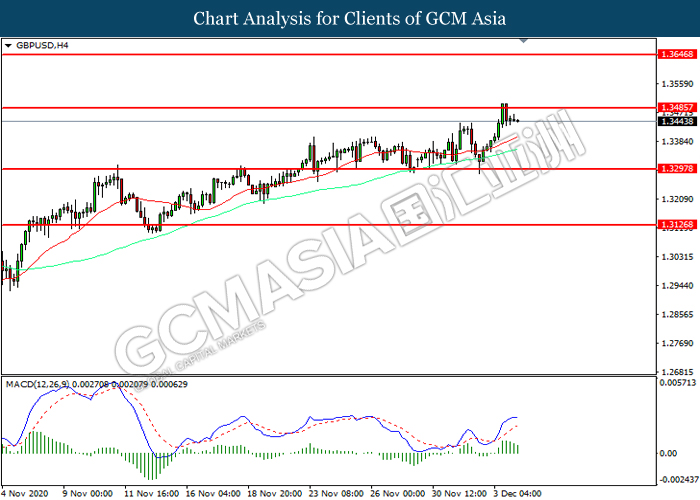Click the 16 Nov 04:00 time label
This screenshot has width=700, height=500.
pyautogui.click(x=213, y=494)
